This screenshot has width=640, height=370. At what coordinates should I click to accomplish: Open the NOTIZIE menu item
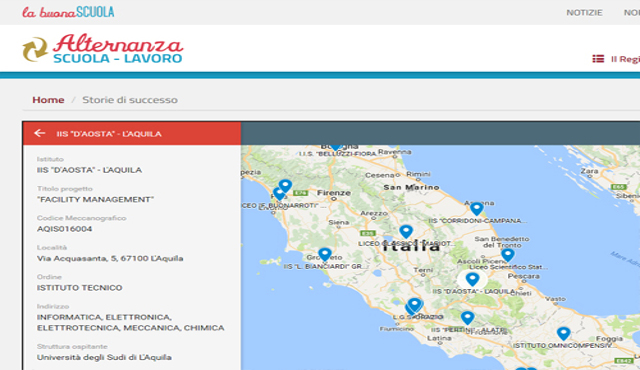point(584,13)
